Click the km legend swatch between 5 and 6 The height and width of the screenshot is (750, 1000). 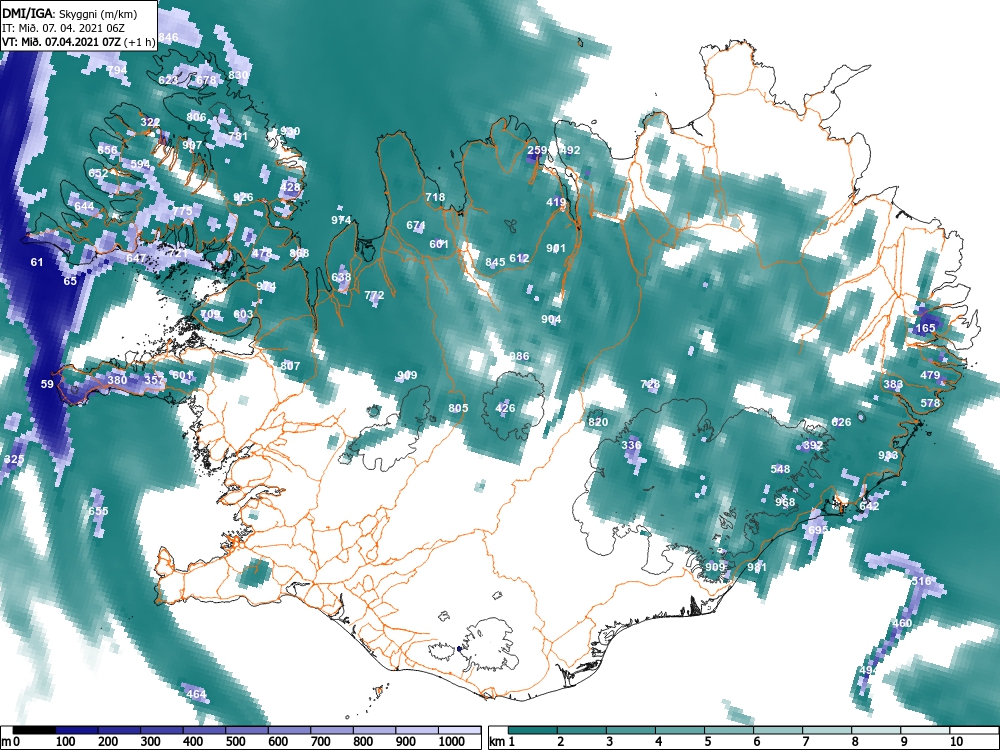pos(729,730)
